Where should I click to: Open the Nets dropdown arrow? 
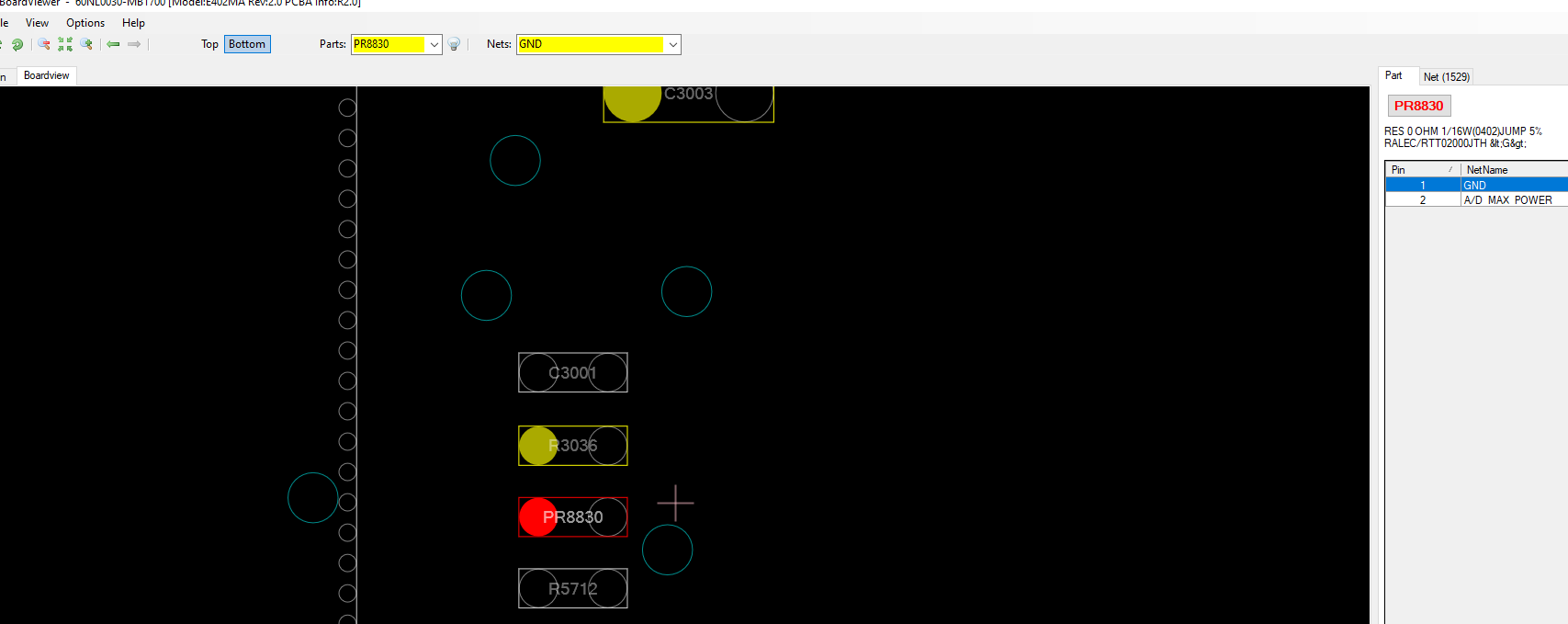(673, 44)
